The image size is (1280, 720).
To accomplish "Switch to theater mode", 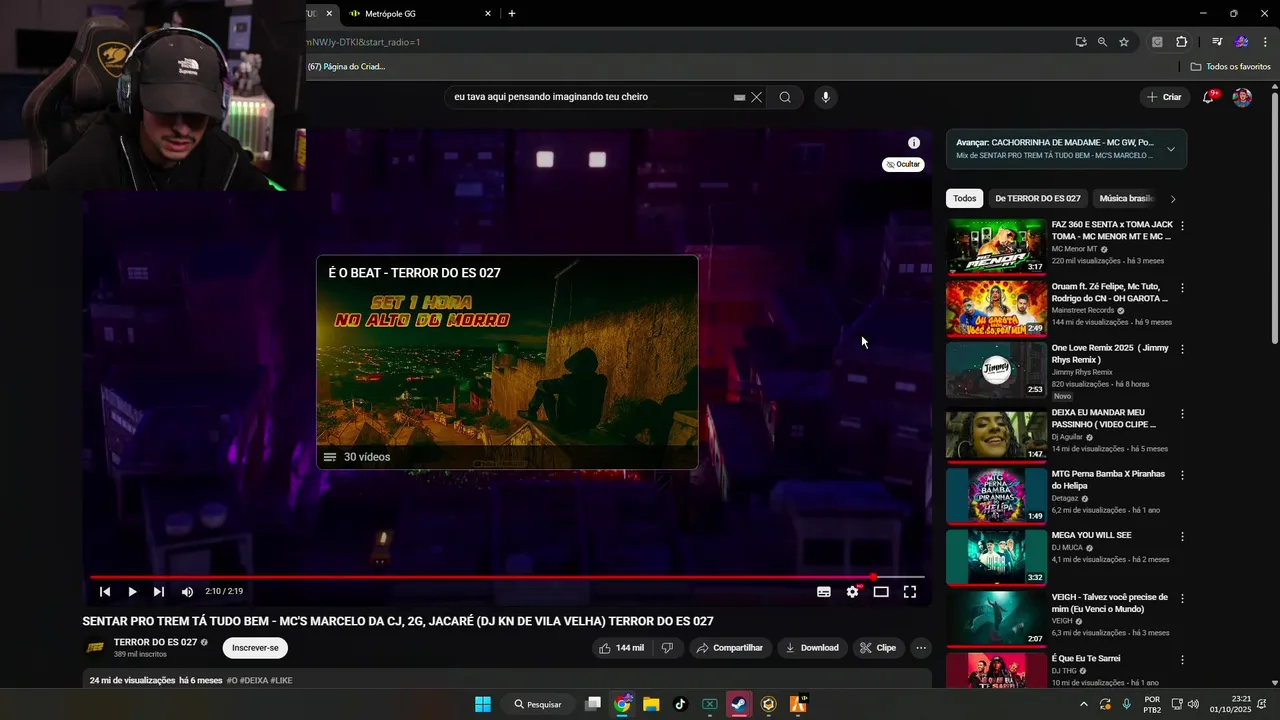I will 881,592.
